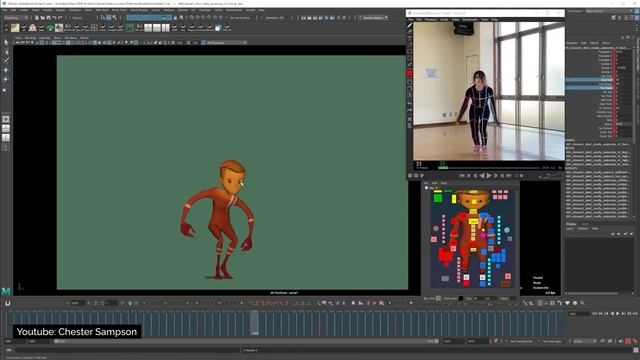Click the current frame marker on Maya timeline
Screen dimensions: 640x360
[254, 322]
